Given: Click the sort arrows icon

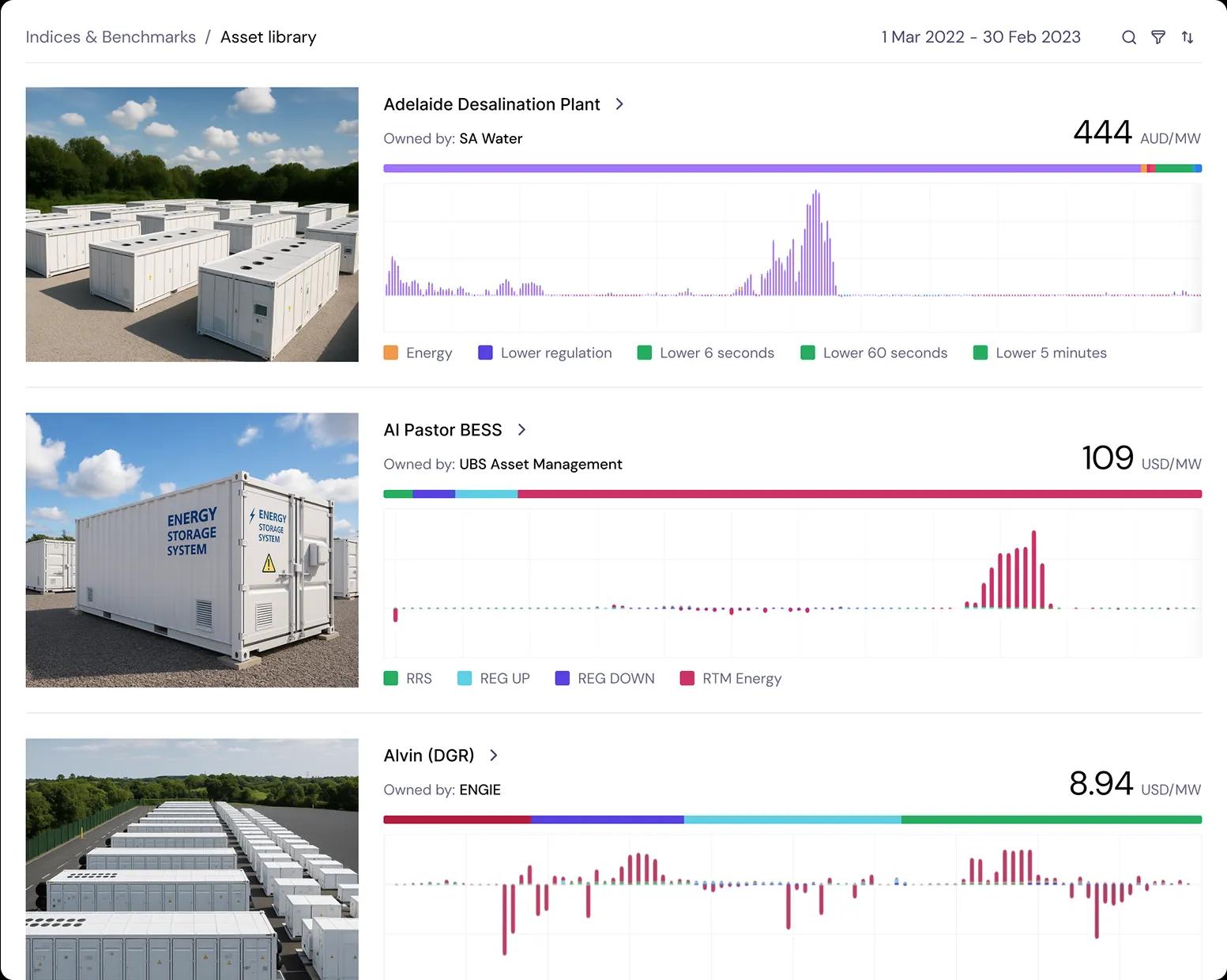Looking at the screenshot, I should 1187,37.
